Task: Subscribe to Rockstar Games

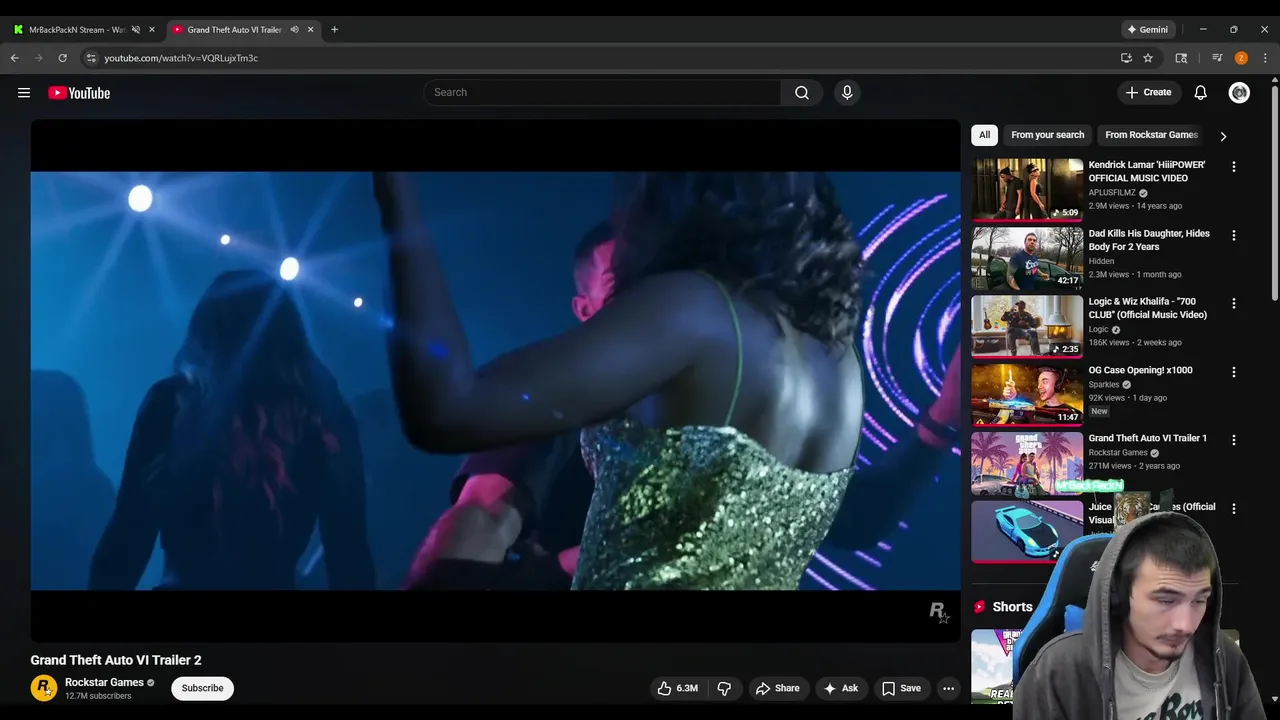Action: (x=202, y=688)
